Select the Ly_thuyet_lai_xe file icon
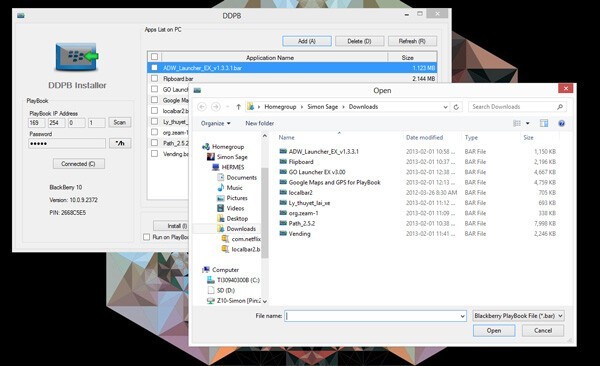Image resolution: width=600 pixels, height=366 pixels. coord(283,203)
